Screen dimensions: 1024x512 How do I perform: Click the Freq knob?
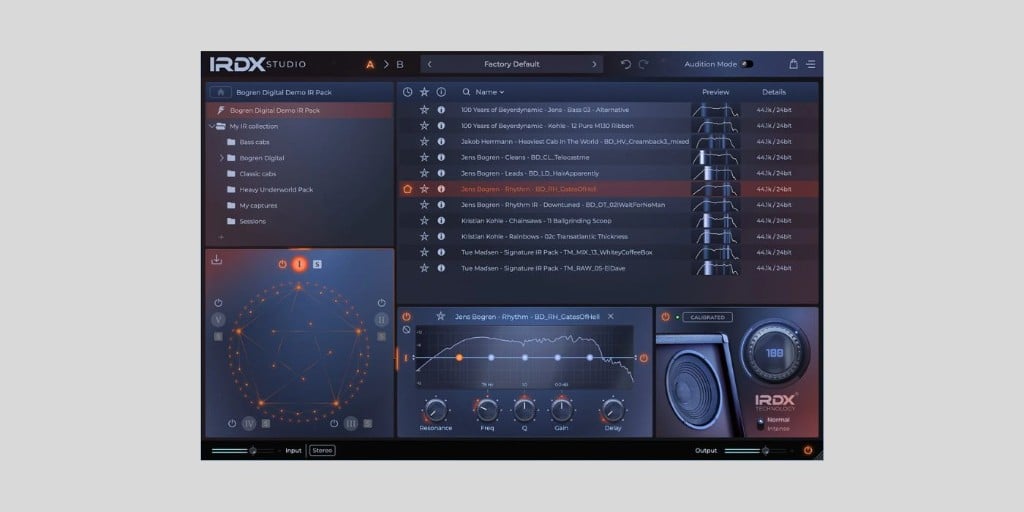coord(487,410)
